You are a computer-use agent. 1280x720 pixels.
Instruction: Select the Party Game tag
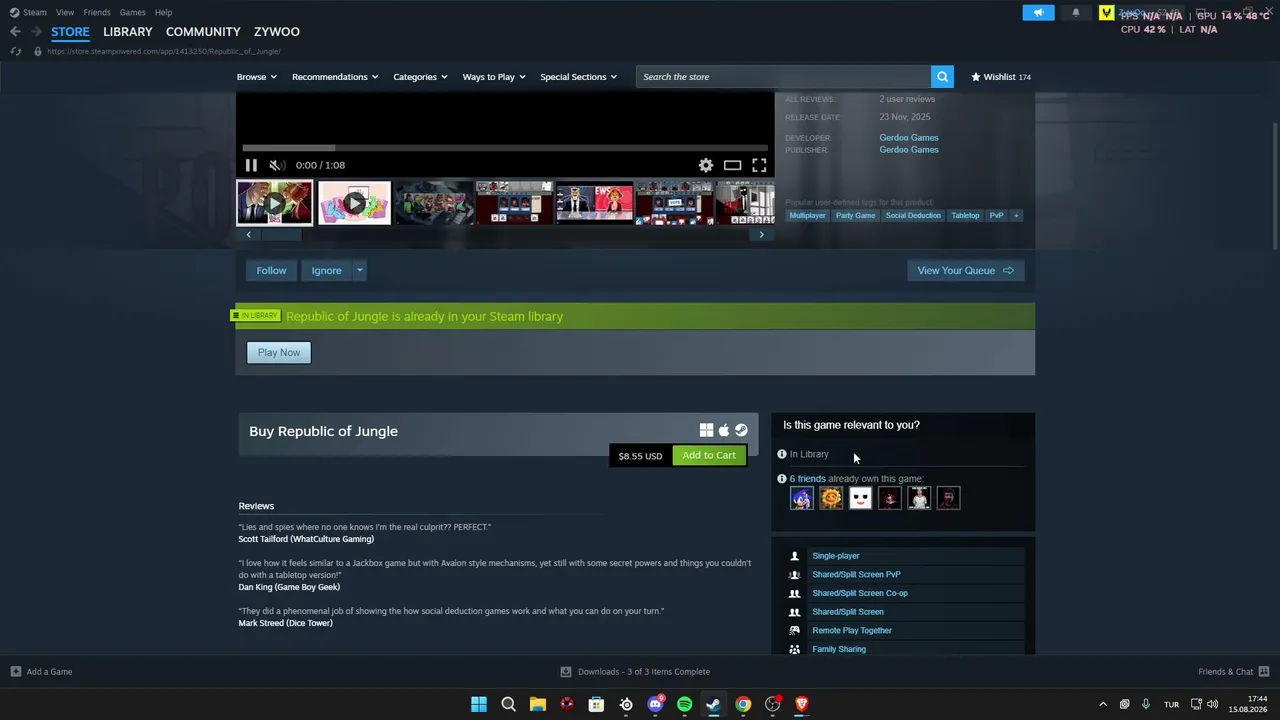[x=855, y=216]
